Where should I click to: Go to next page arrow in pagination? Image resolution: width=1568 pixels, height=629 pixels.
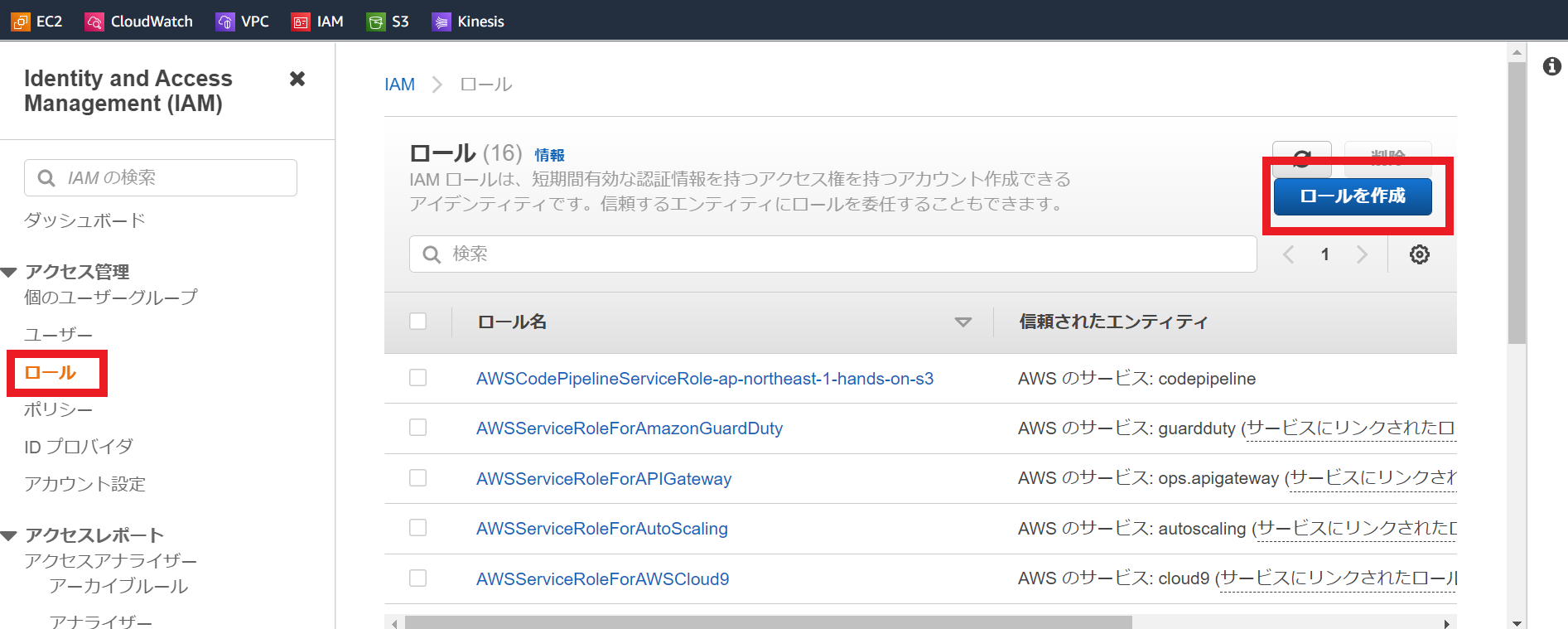click(1362, 254)
